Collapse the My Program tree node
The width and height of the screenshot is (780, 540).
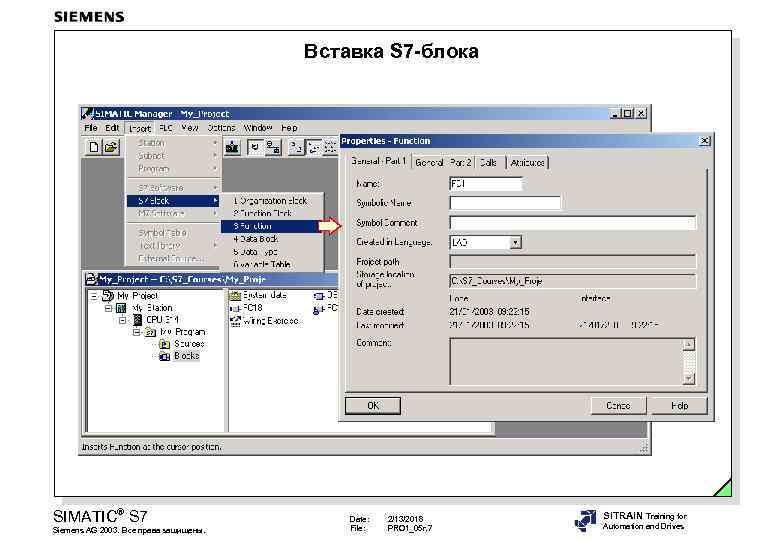(136, 332)
